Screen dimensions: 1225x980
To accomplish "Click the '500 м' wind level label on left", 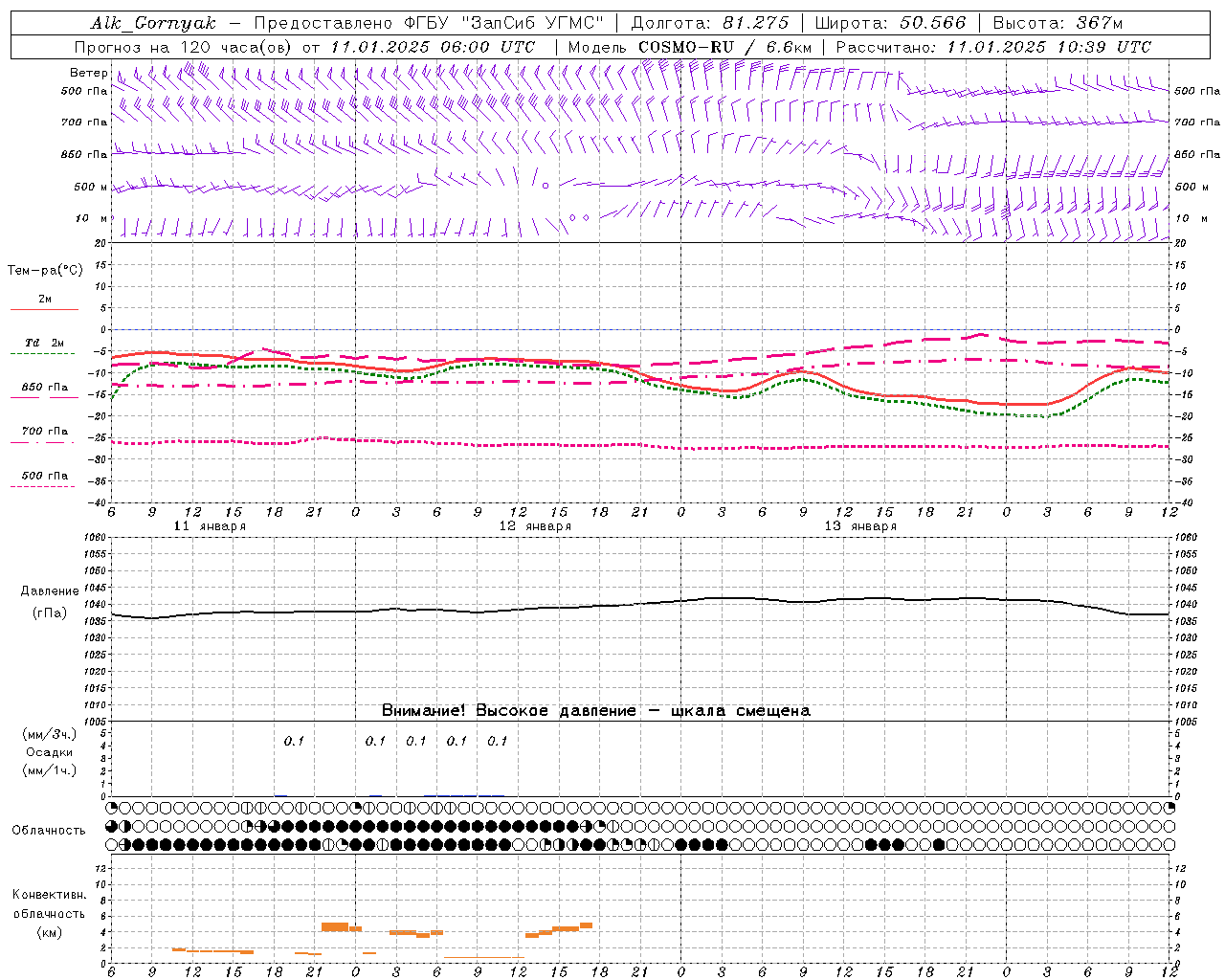I will [91, 188].
